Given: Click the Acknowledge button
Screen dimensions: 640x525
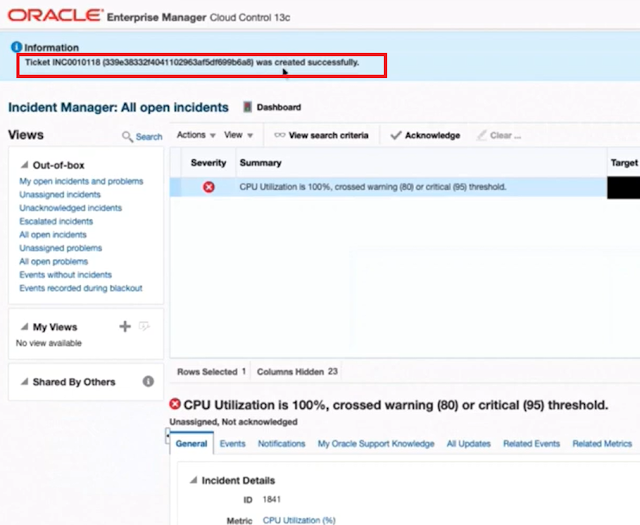Looking at the screenshot, I should [425, 135].
